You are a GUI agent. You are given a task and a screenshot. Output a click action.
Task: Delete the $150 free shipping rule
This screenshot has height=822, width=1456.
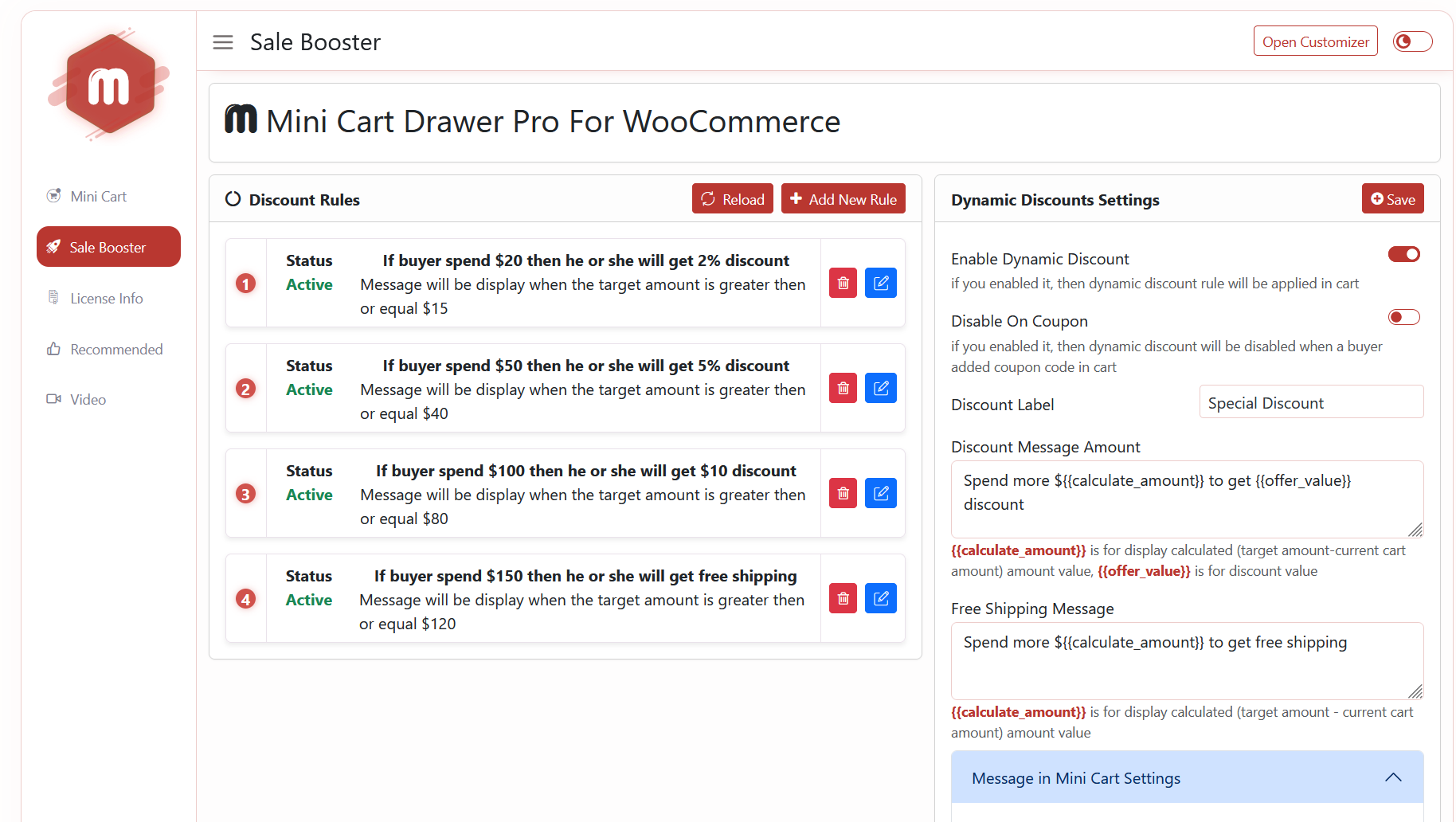[843, 598]
